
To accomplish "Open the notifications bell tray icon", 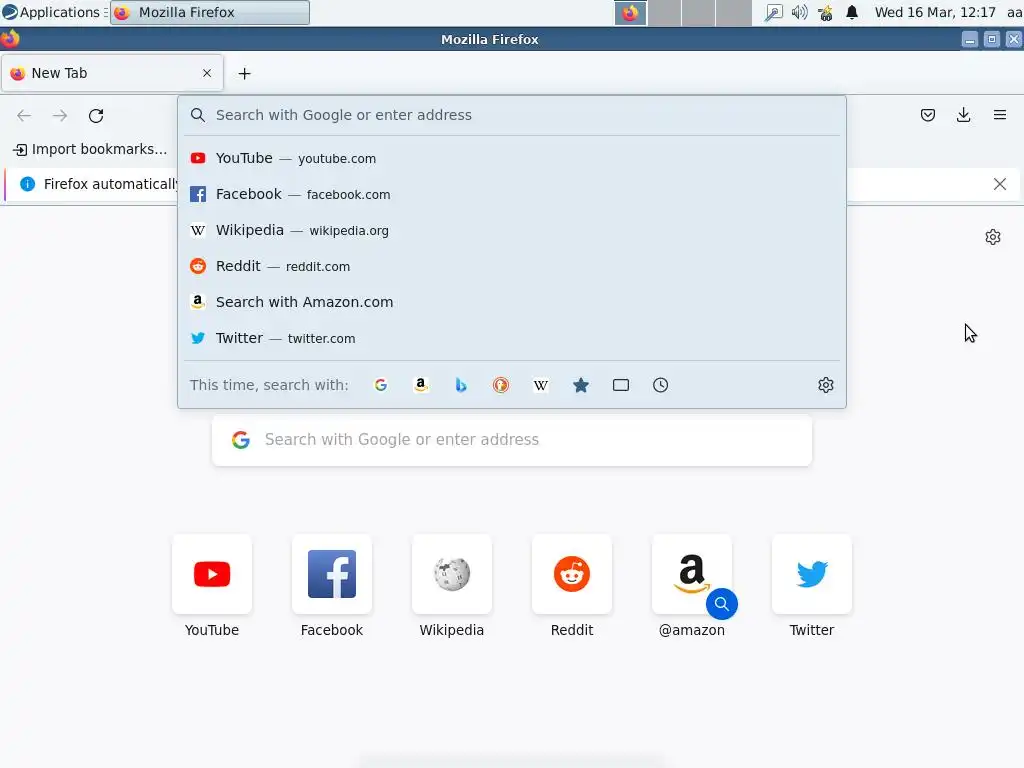I will click(852, 12).
